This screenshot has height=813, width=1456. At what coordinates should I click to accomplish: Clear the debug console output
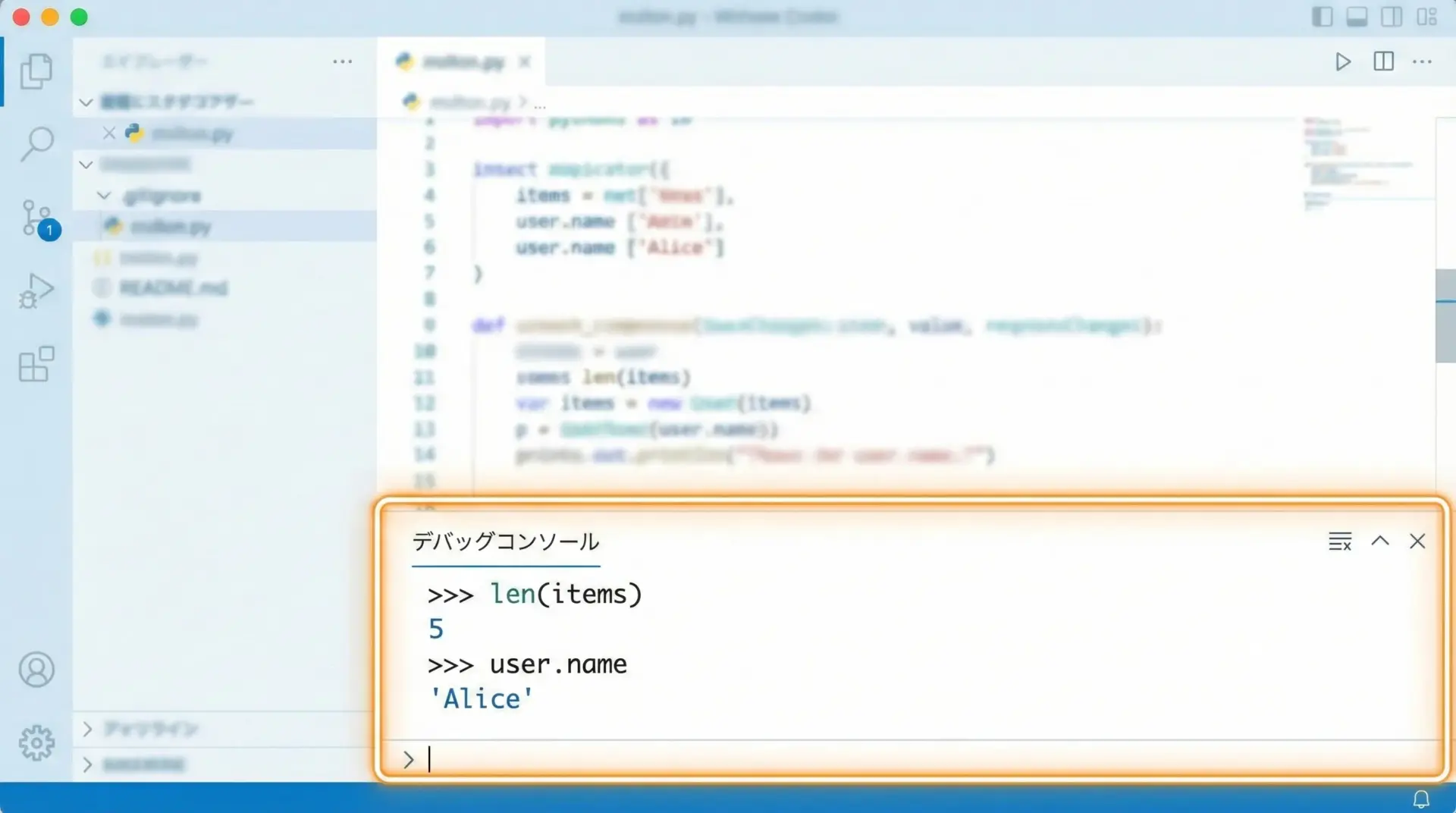tap(1339, 541)
